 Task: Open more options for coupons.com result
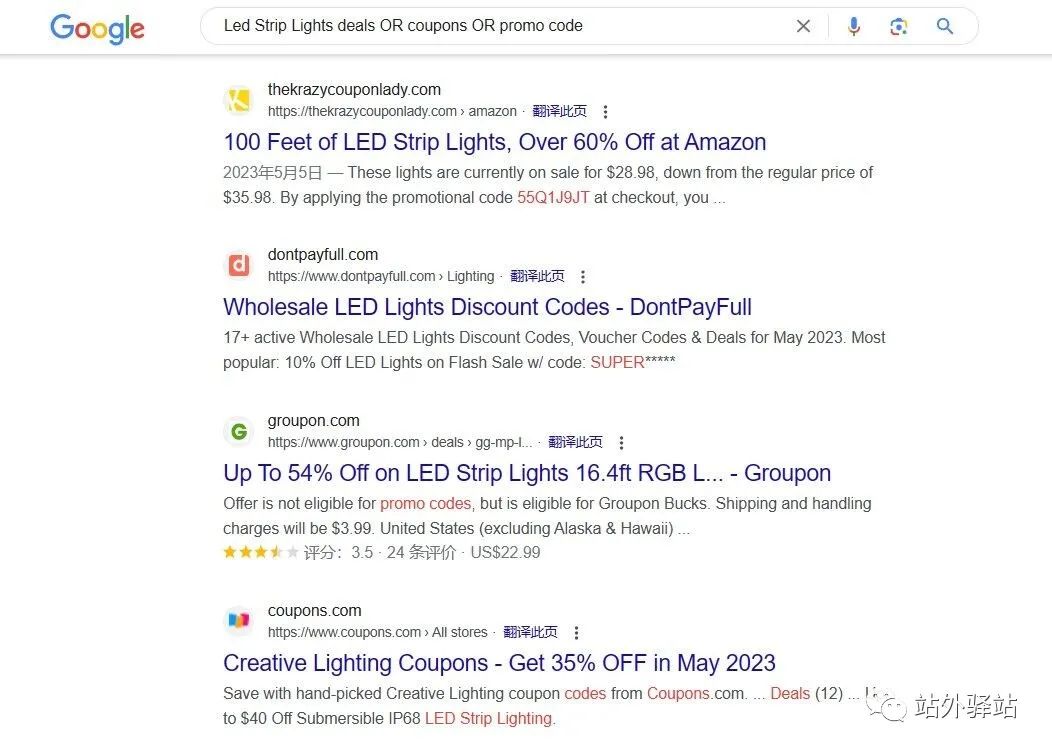point(576,633)
